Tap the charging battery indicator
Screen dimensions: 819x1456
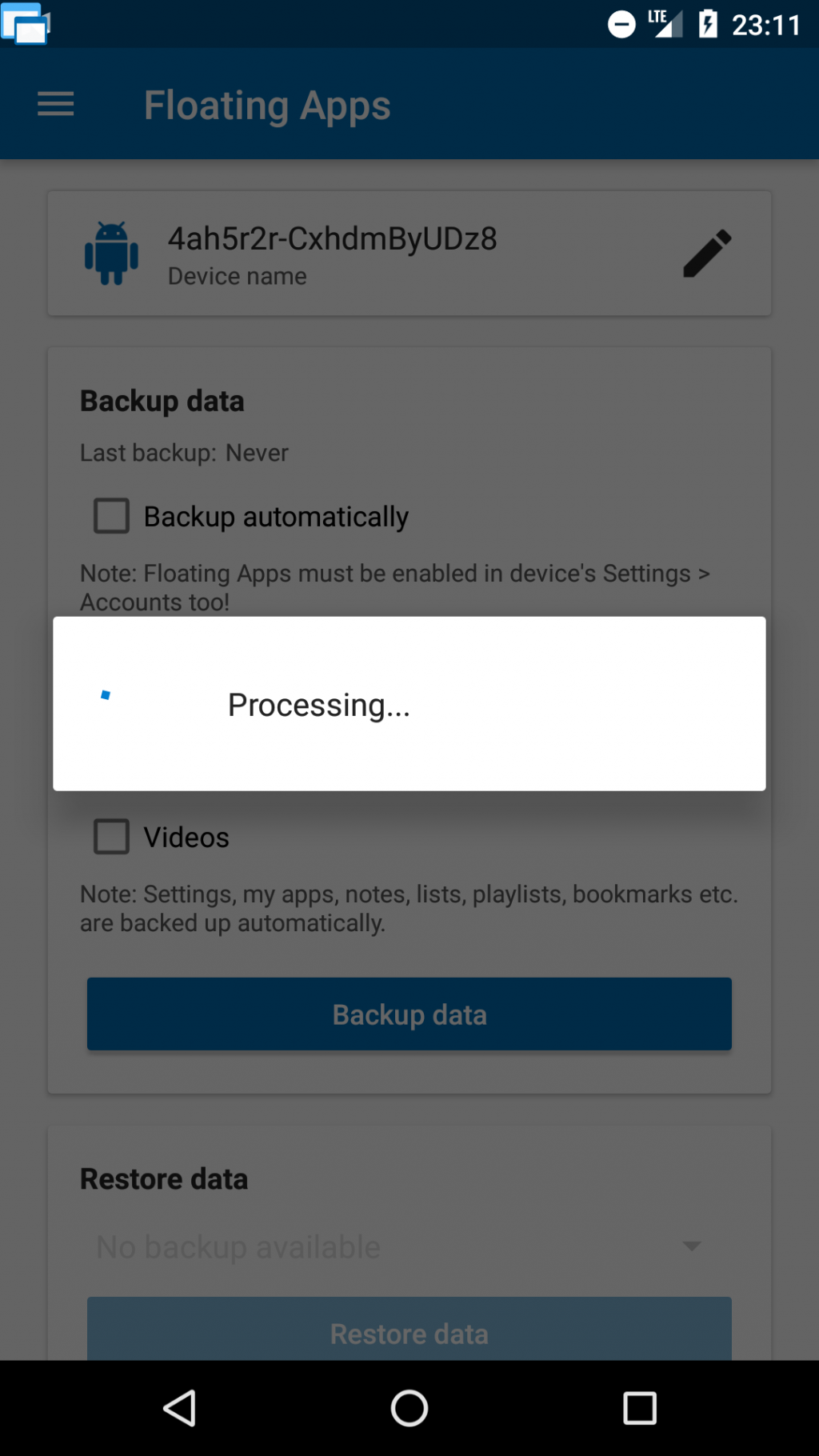click(x=707, y=24)
